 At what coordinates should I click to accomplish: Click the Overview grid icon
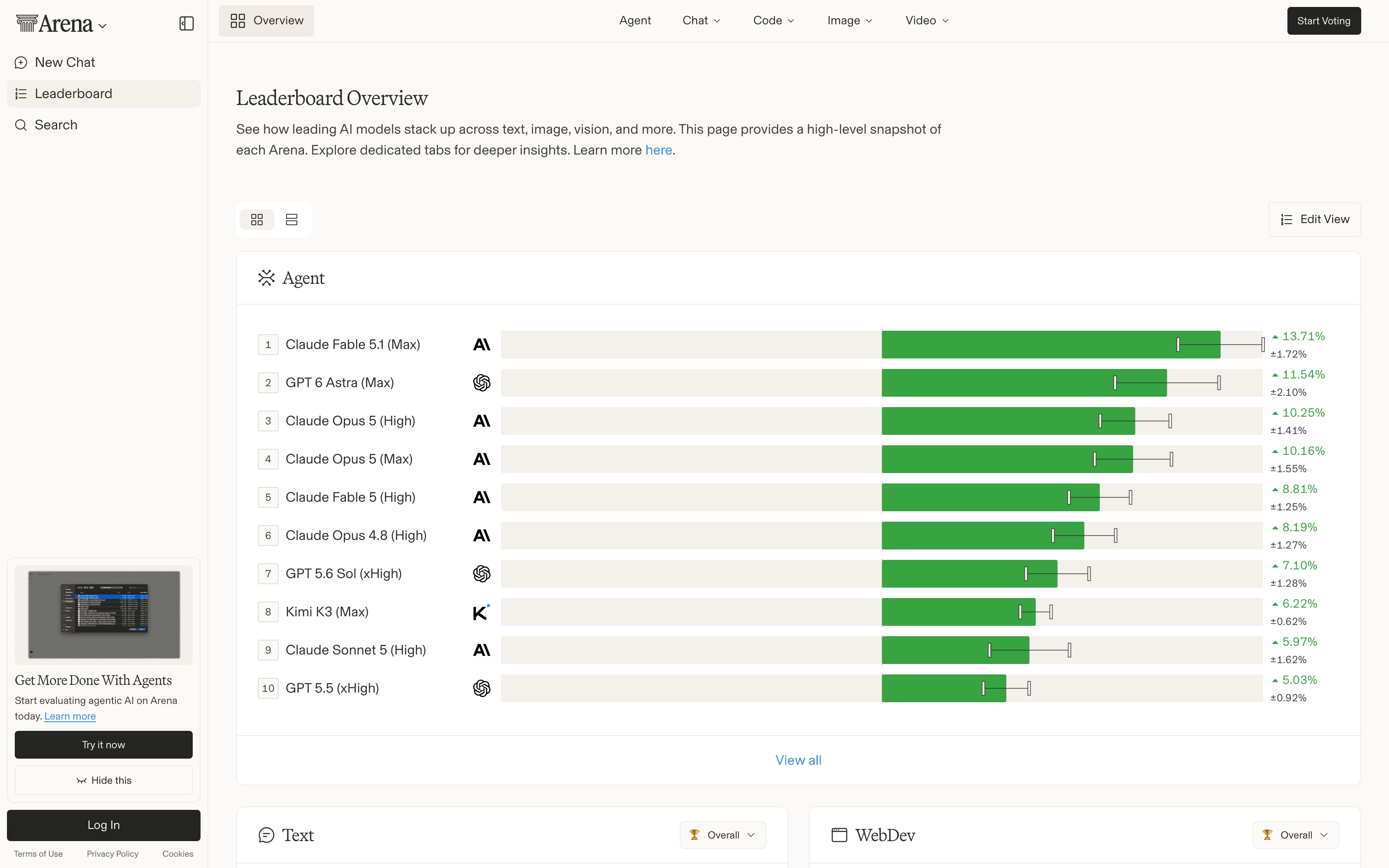point(237,21)
